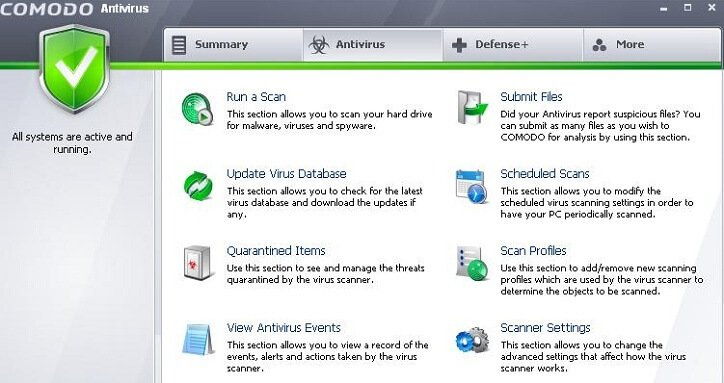Click the Scheduled Scans calendar clock icon
This screenshot has height=383, width=724.
[471, 186]
